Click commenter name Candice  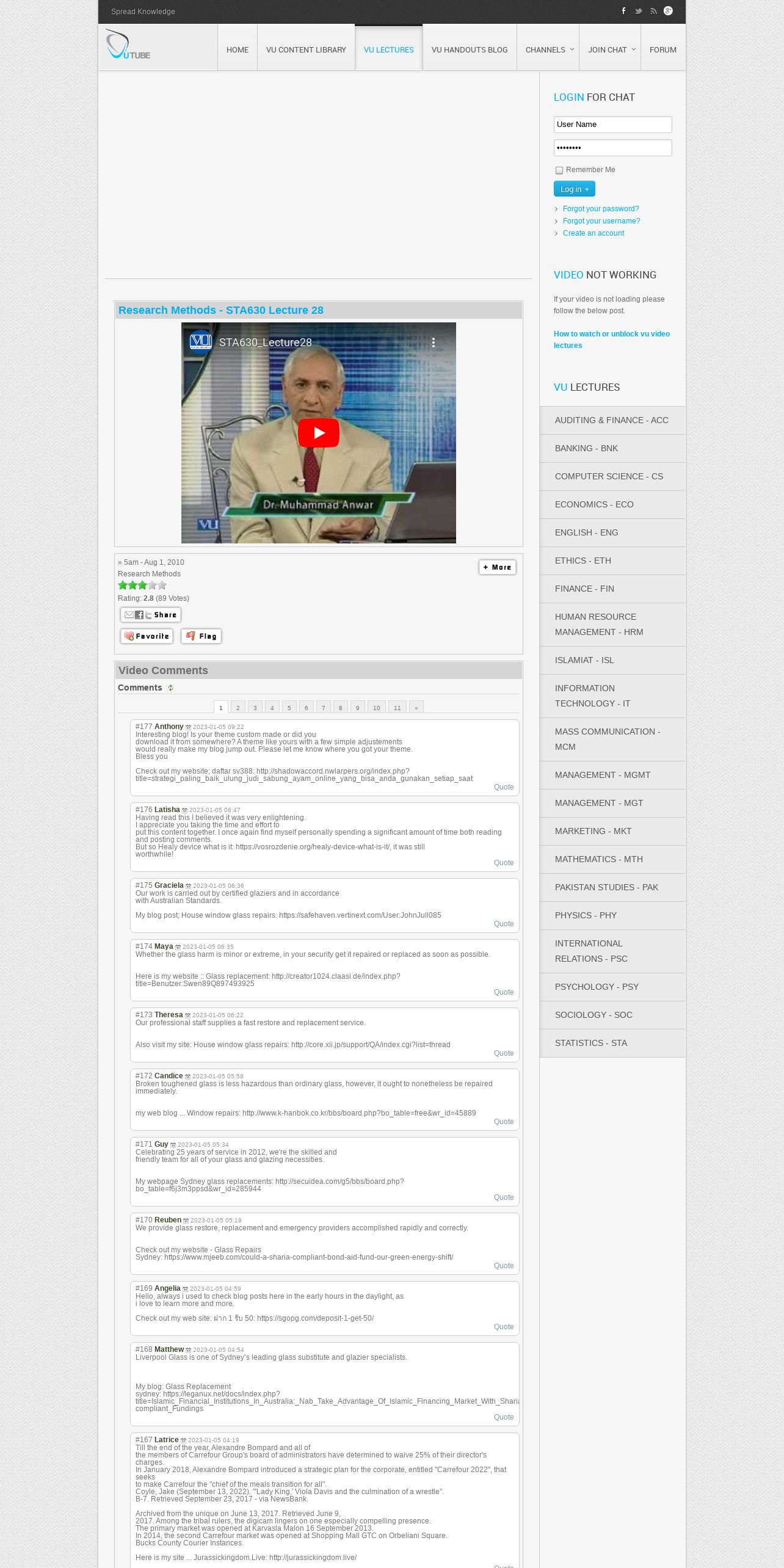pyautogui.click(x=169, y=1076)
